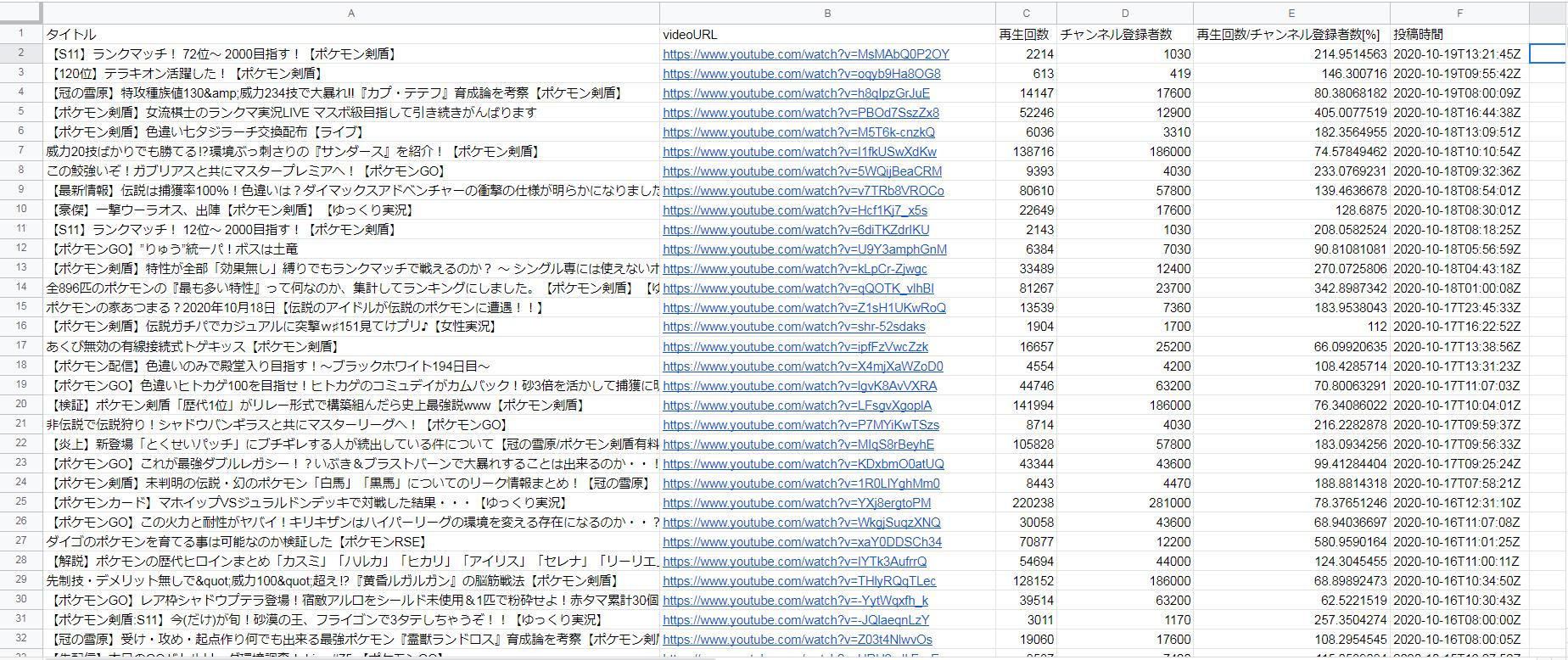This screenshot has height=660, width=1568.
Task: Open the link ending in X4mjXaWZoD0
Action: click(803, 366)
